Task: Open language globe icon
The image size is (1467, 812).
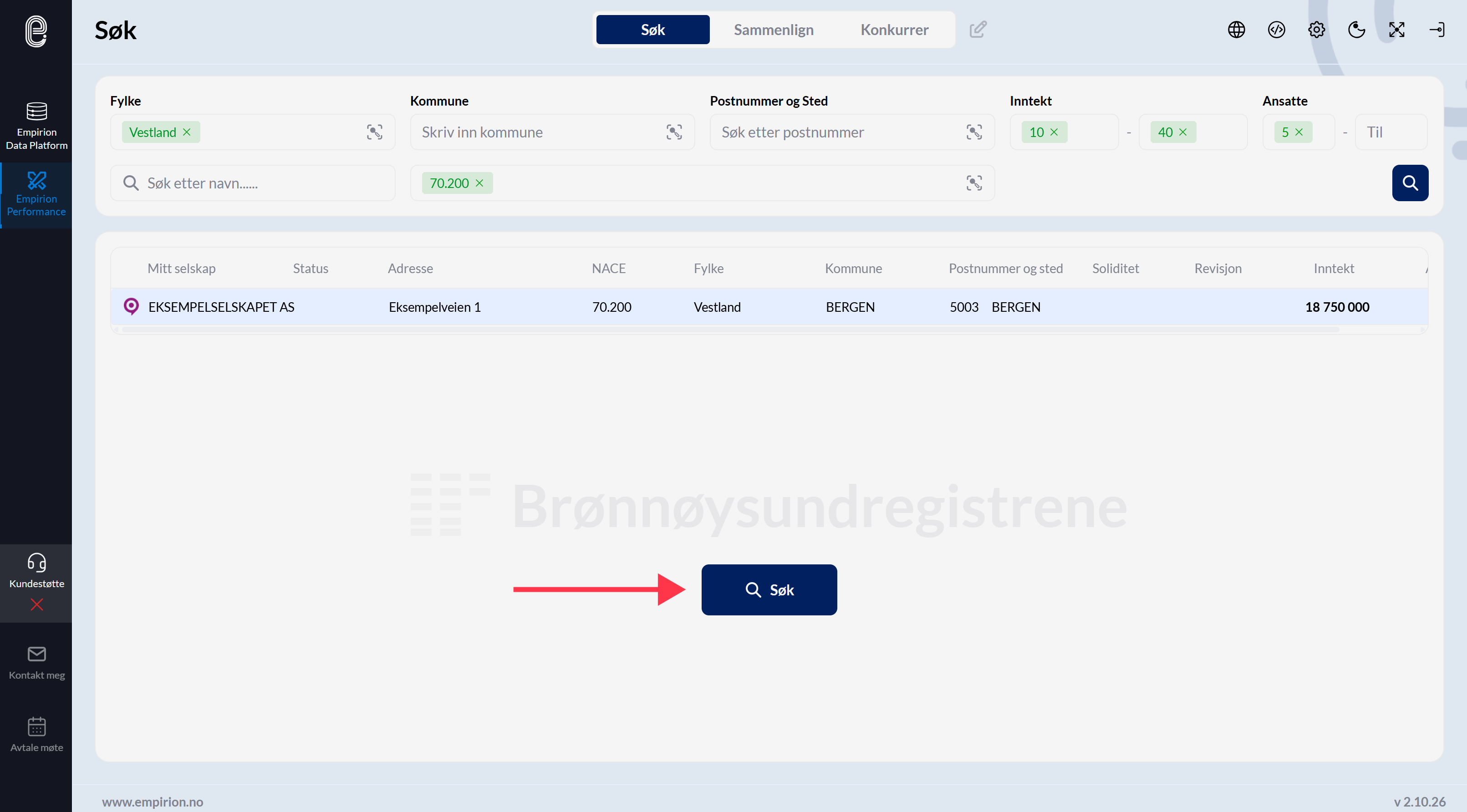Action: click(x=1236, y=30)
